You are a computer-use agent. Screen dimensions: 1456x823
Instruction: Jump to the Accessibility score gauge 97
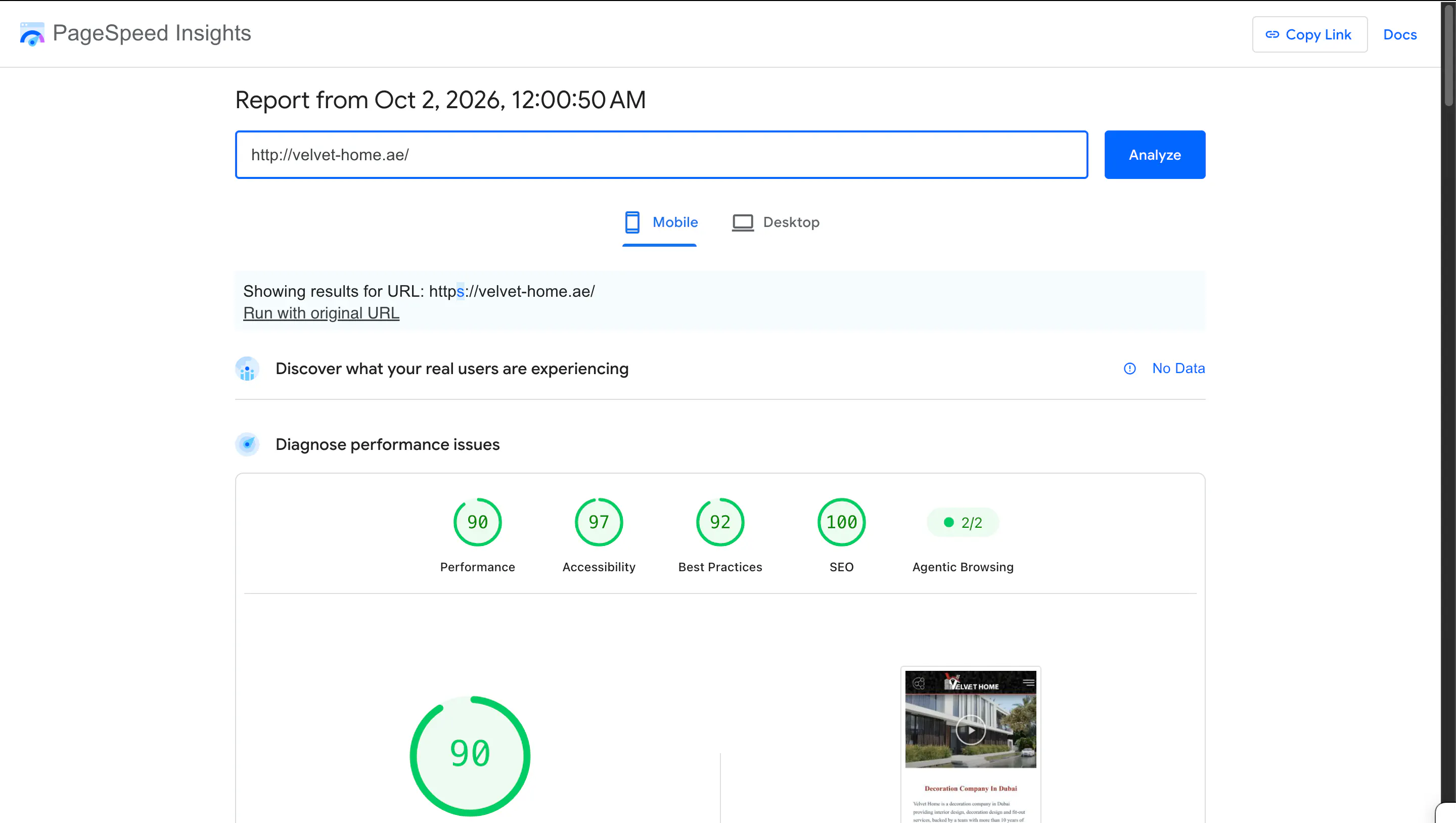pos(599,522)
